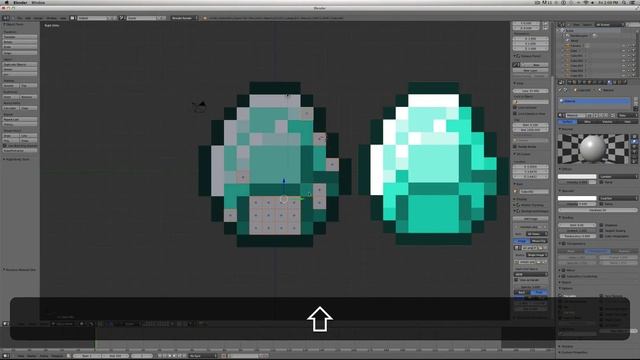The image size is (640, 360).
Task: Click Translate button in tool shelf
Action: pos(20,36)
